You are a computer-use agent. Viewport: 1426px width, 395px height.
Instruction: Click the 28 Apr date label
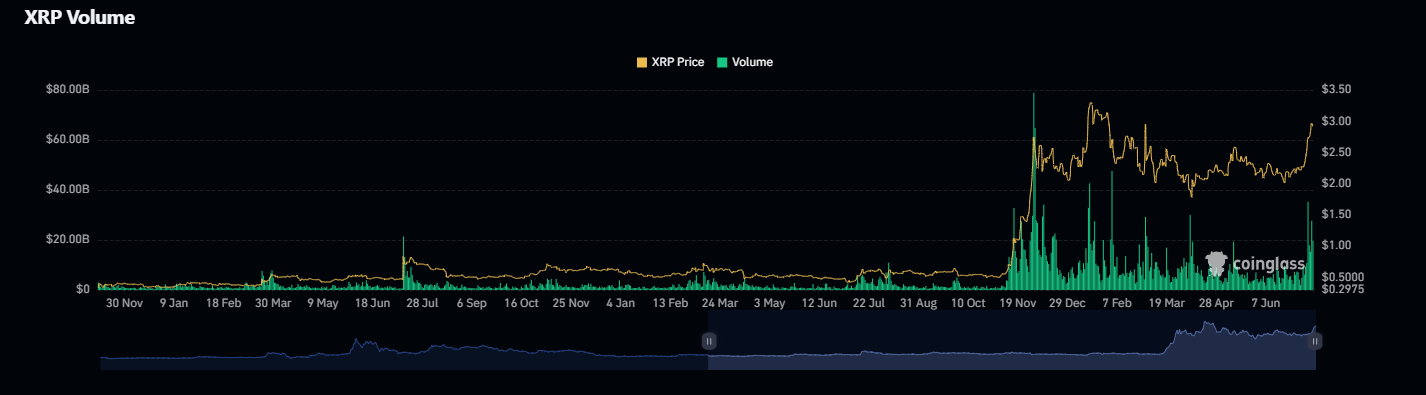click(x=1217, y=303)
